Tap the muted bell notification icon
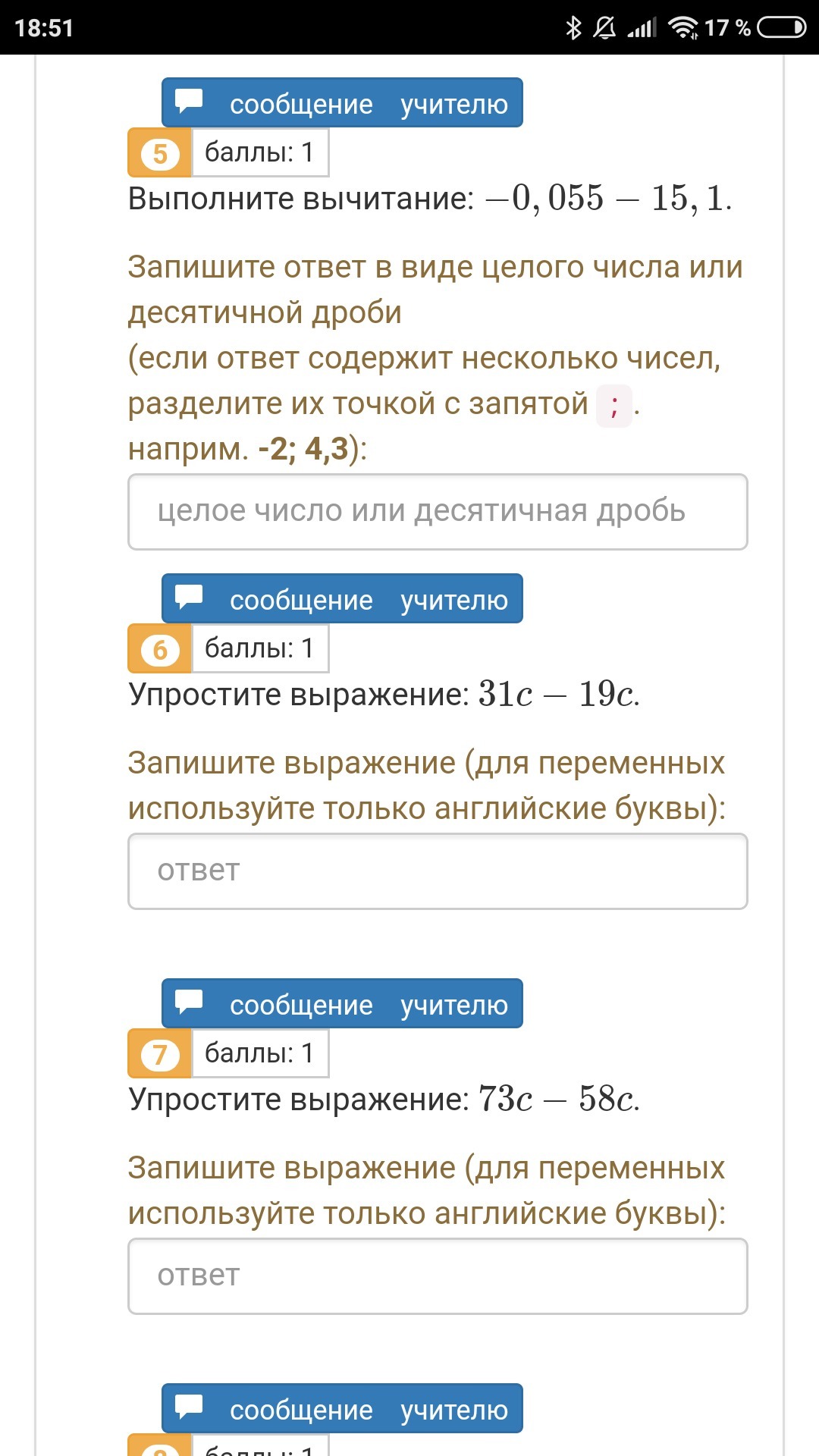The height and width of the screenshot is (1456, 819). [604, 28]
